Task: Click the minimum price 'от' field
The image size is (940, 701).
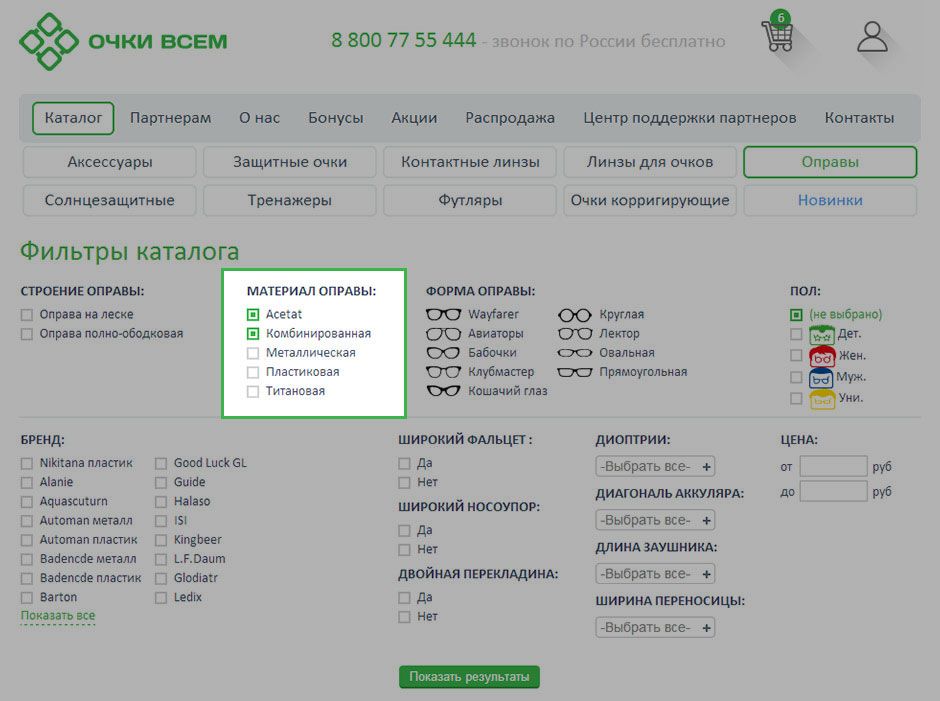Action: click(x=833, y=467)
